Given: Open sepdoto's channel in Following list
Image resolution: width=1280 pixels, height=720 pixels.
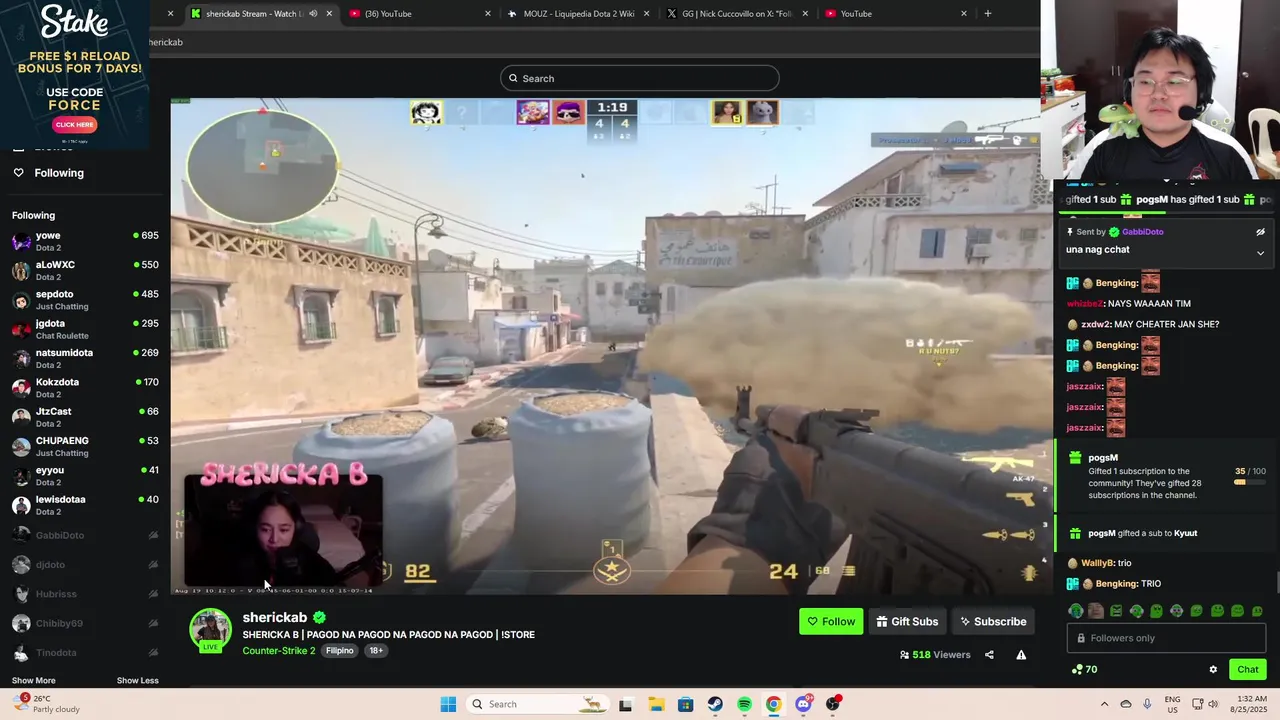Looking at the screenshot, I should (x=85, y=300).
